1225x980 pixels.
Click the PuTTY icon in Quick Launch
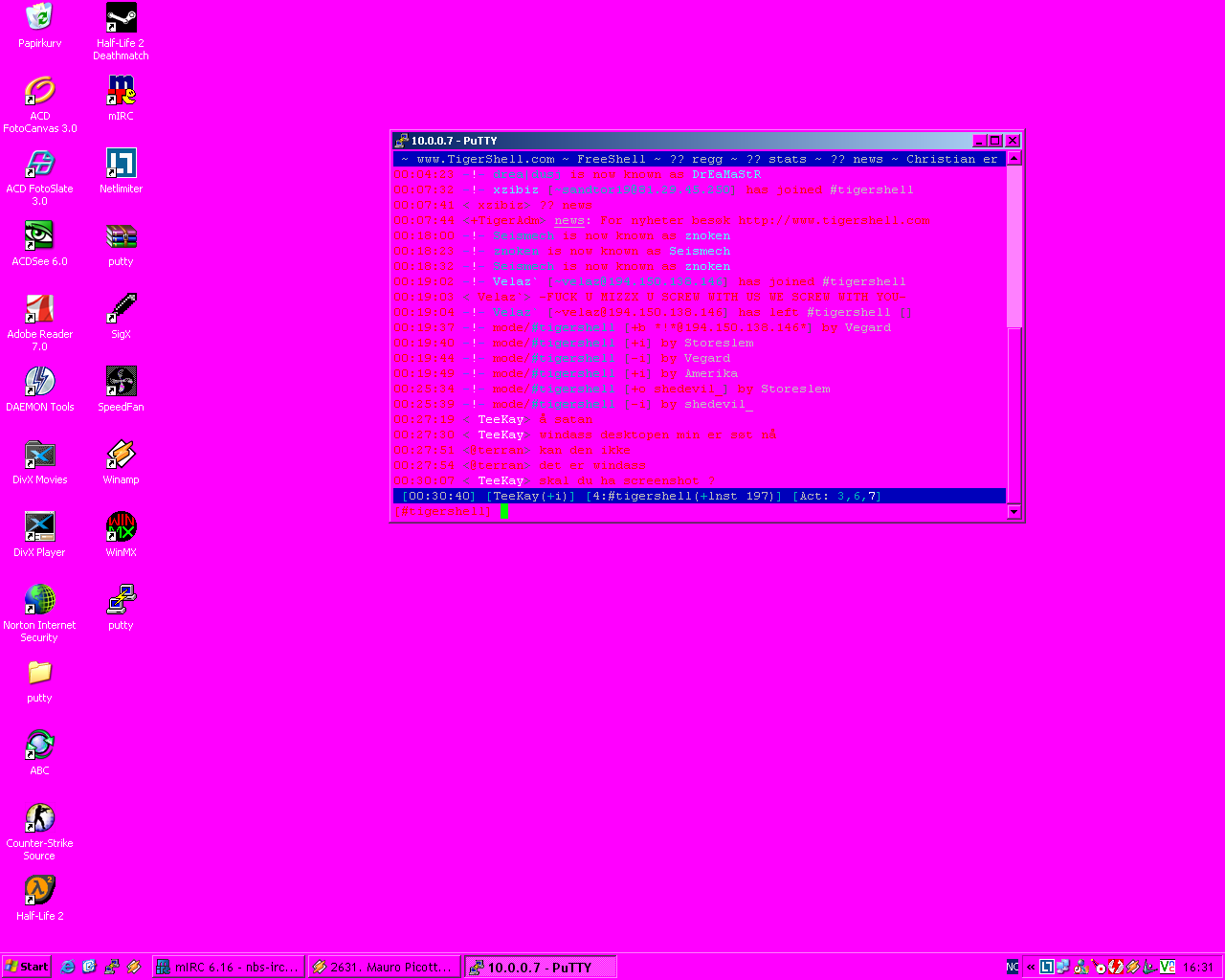click(x=112, y=967)
